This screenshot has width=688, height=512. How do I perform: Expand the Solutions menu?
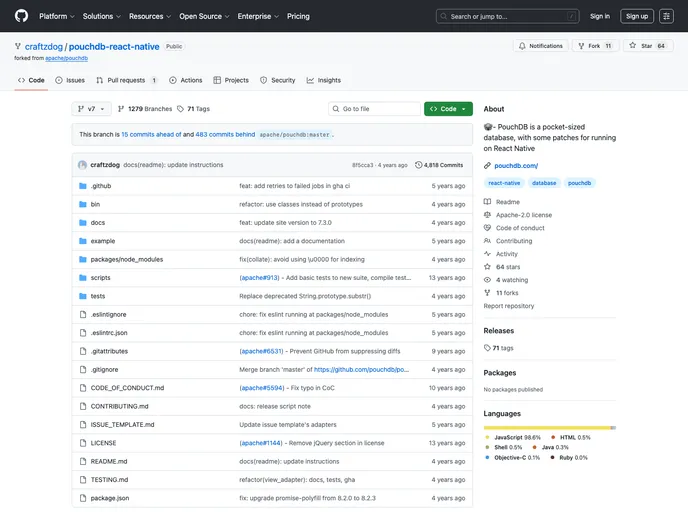point(102,16)
